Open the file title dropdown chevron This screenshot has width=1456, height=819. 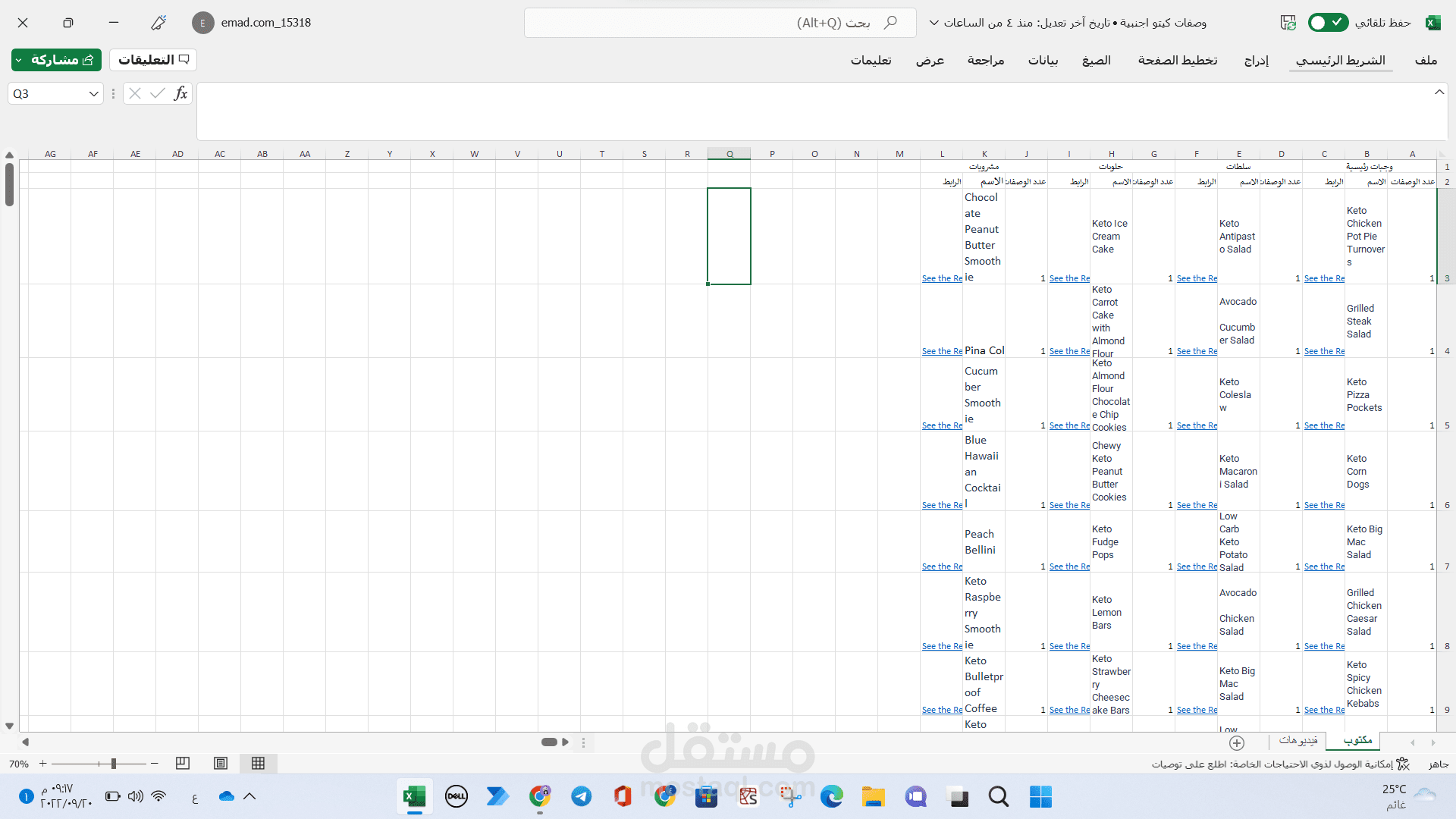click(934, 23)
